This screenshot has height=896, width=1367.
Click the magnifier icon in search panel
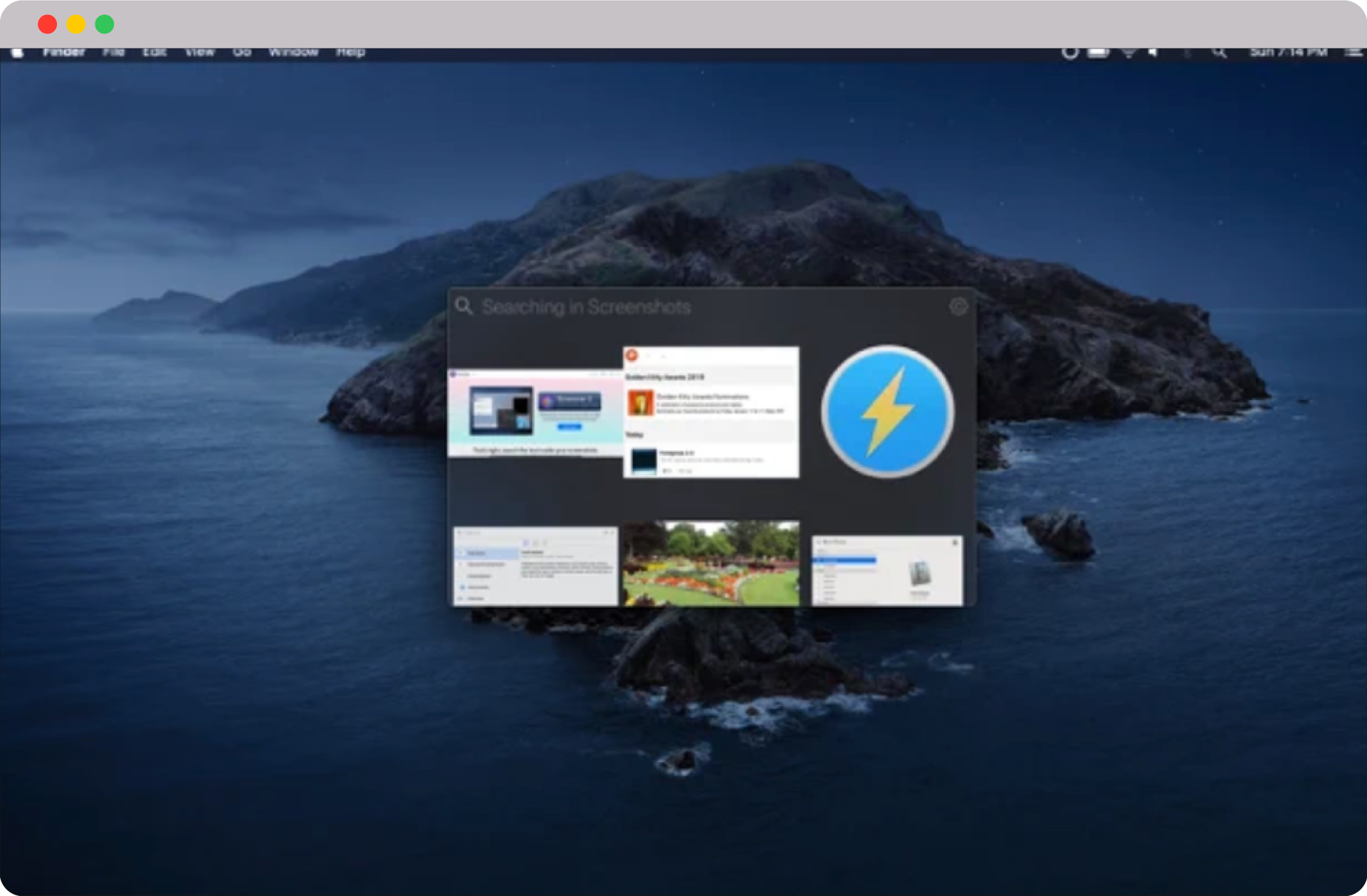click(x=464, y=306)
